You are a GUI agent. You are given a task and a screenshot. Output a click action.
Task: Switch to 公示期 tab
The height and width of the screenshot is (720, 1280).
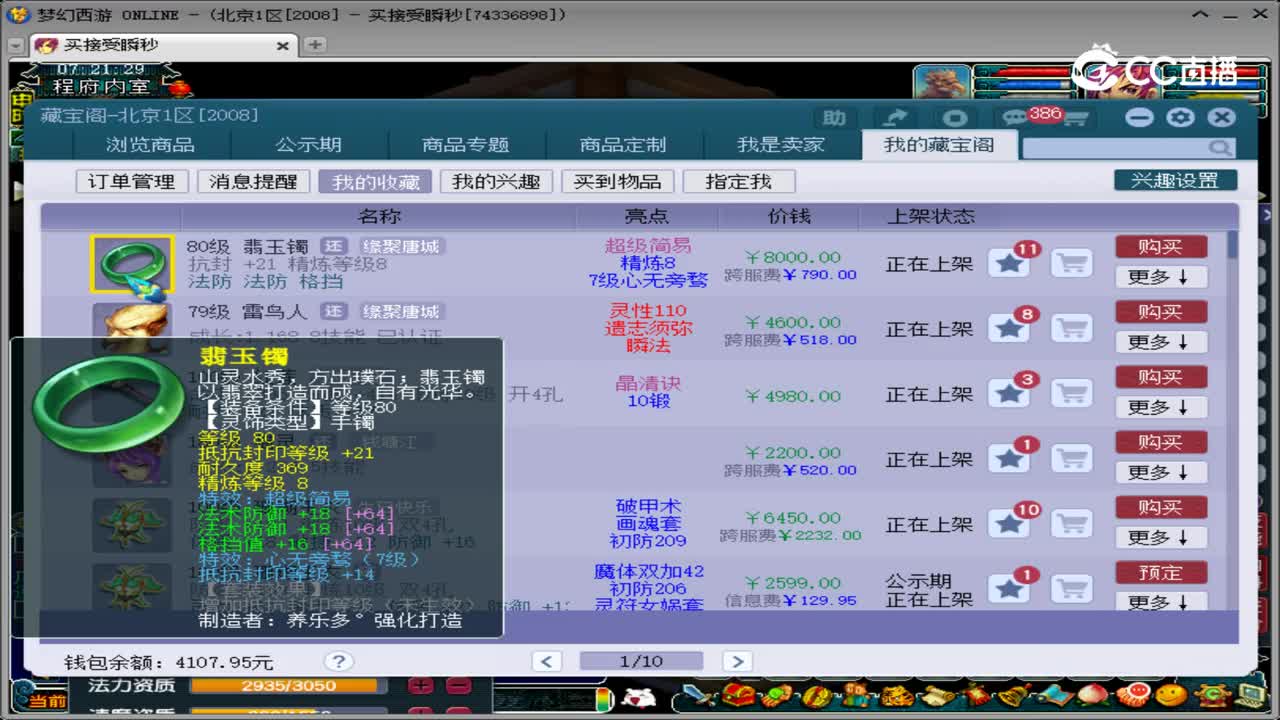[x=308, y=145]
